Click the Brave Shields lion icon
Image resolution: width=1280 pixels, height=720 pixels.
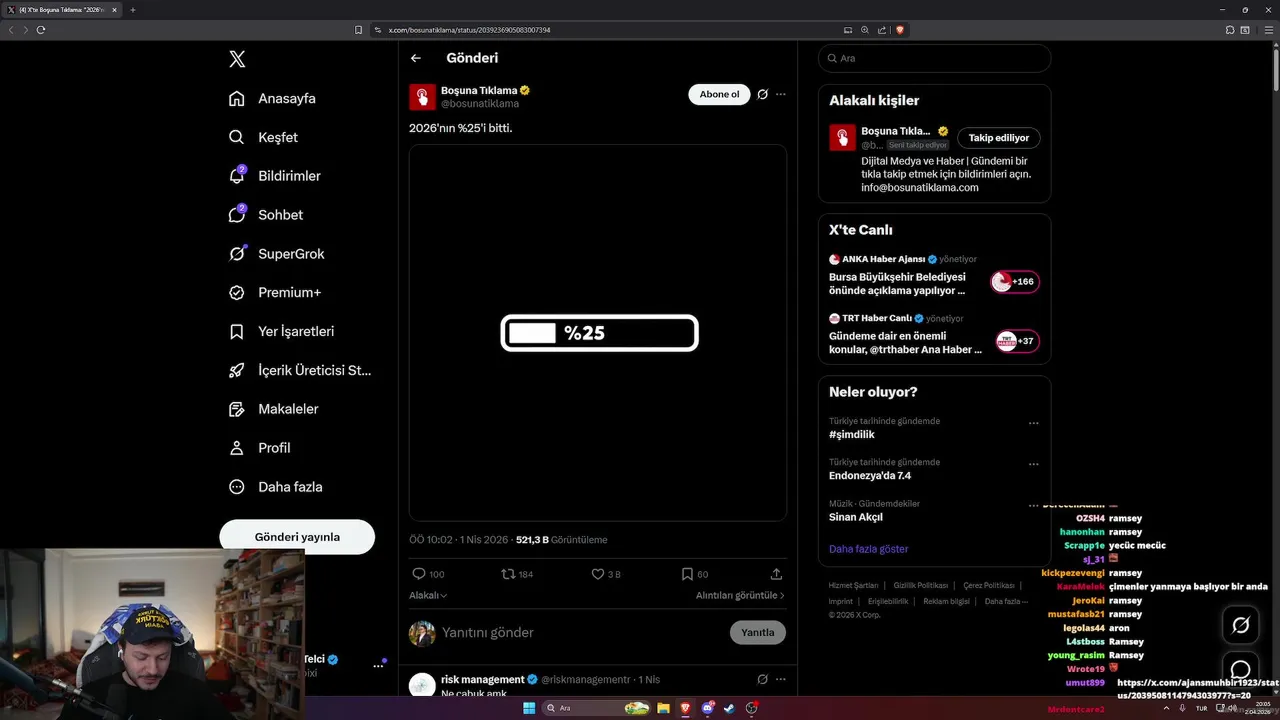pyautogui.click(x=900, y=30)
